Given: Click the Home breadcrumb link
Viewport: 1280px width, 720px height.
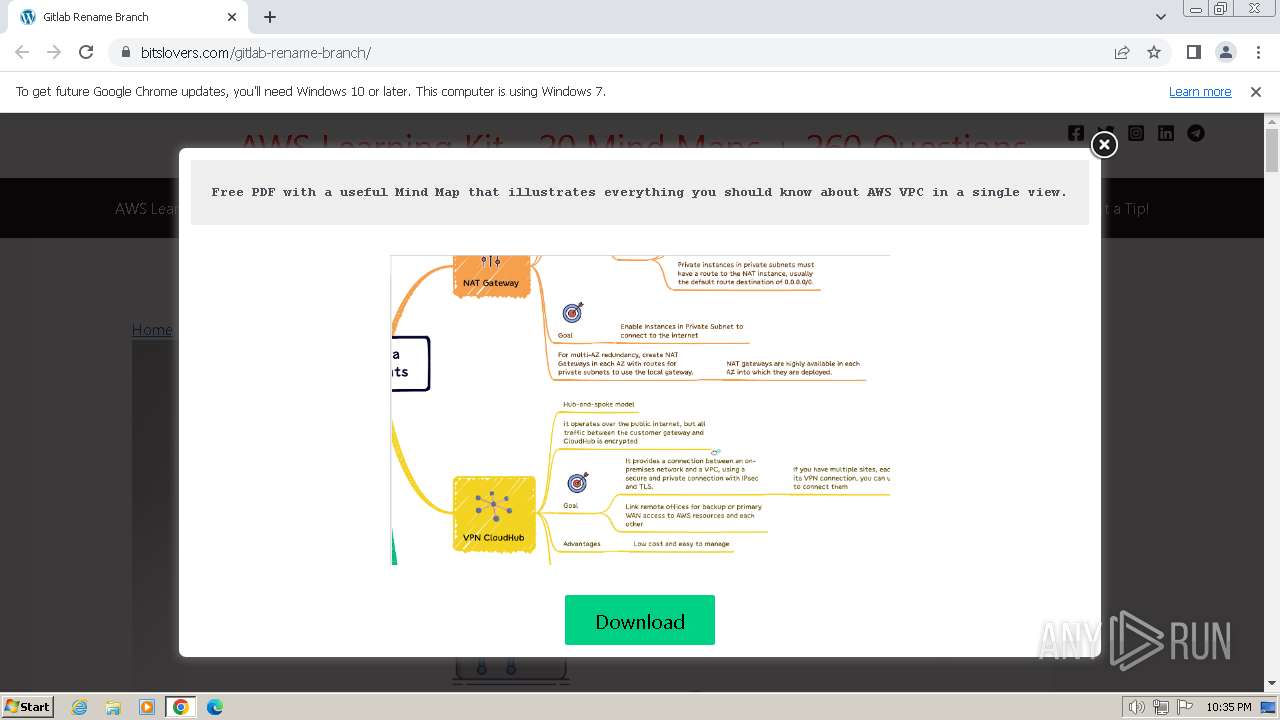Looking at the screenshot, I should pos(152,330).
